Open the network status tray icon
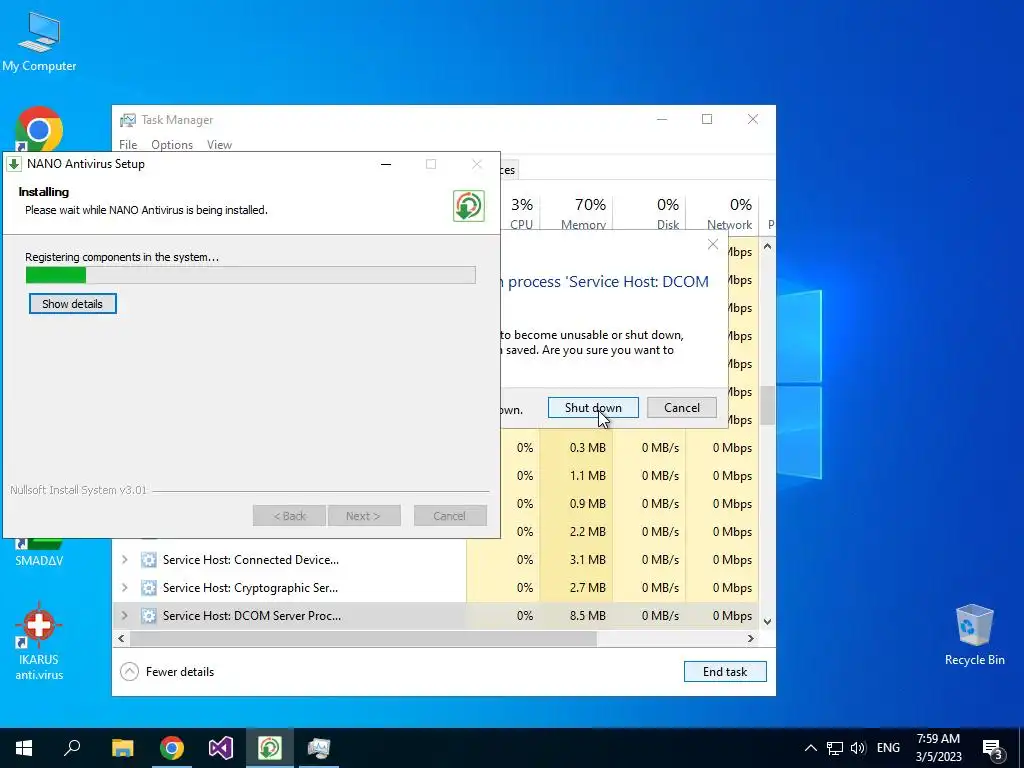Viewport: 1024px width, 768px height. coord(835,748)
